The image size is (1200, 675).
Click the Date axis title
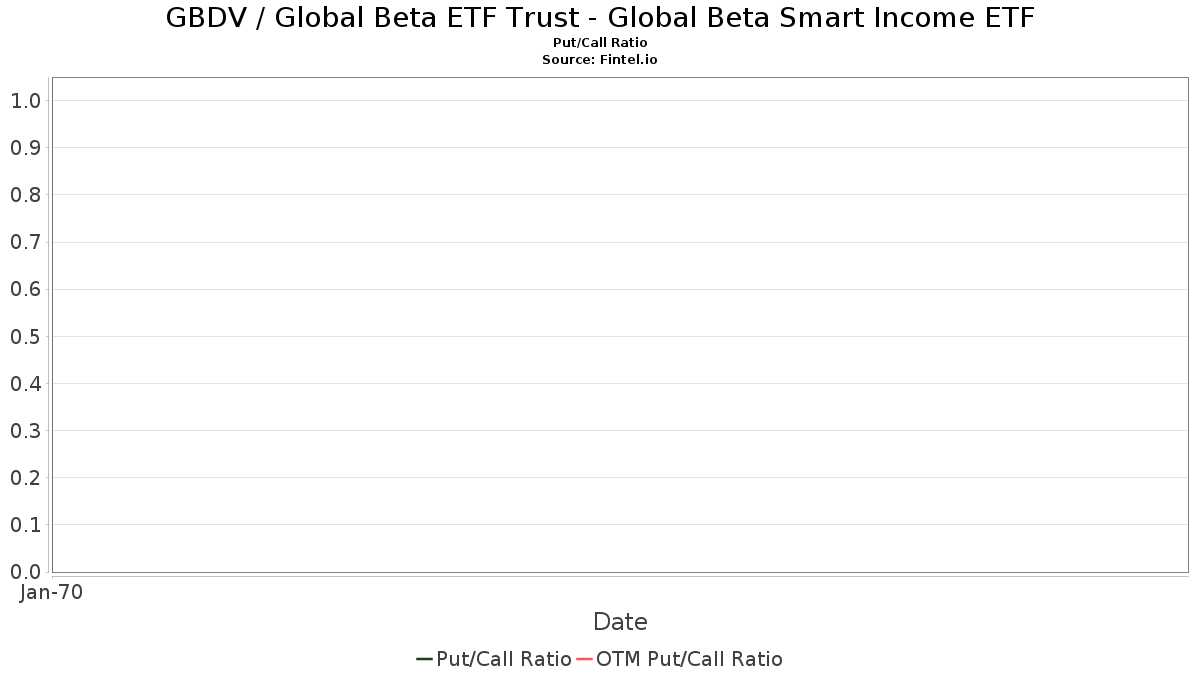(x=620, y=622)
